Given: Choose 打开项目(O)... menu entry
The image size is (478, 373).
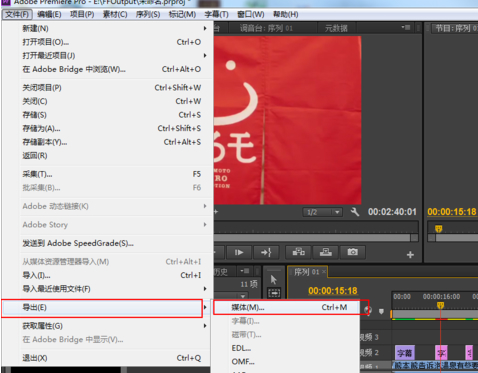Looking at the screenshot, I should [108, 42].
